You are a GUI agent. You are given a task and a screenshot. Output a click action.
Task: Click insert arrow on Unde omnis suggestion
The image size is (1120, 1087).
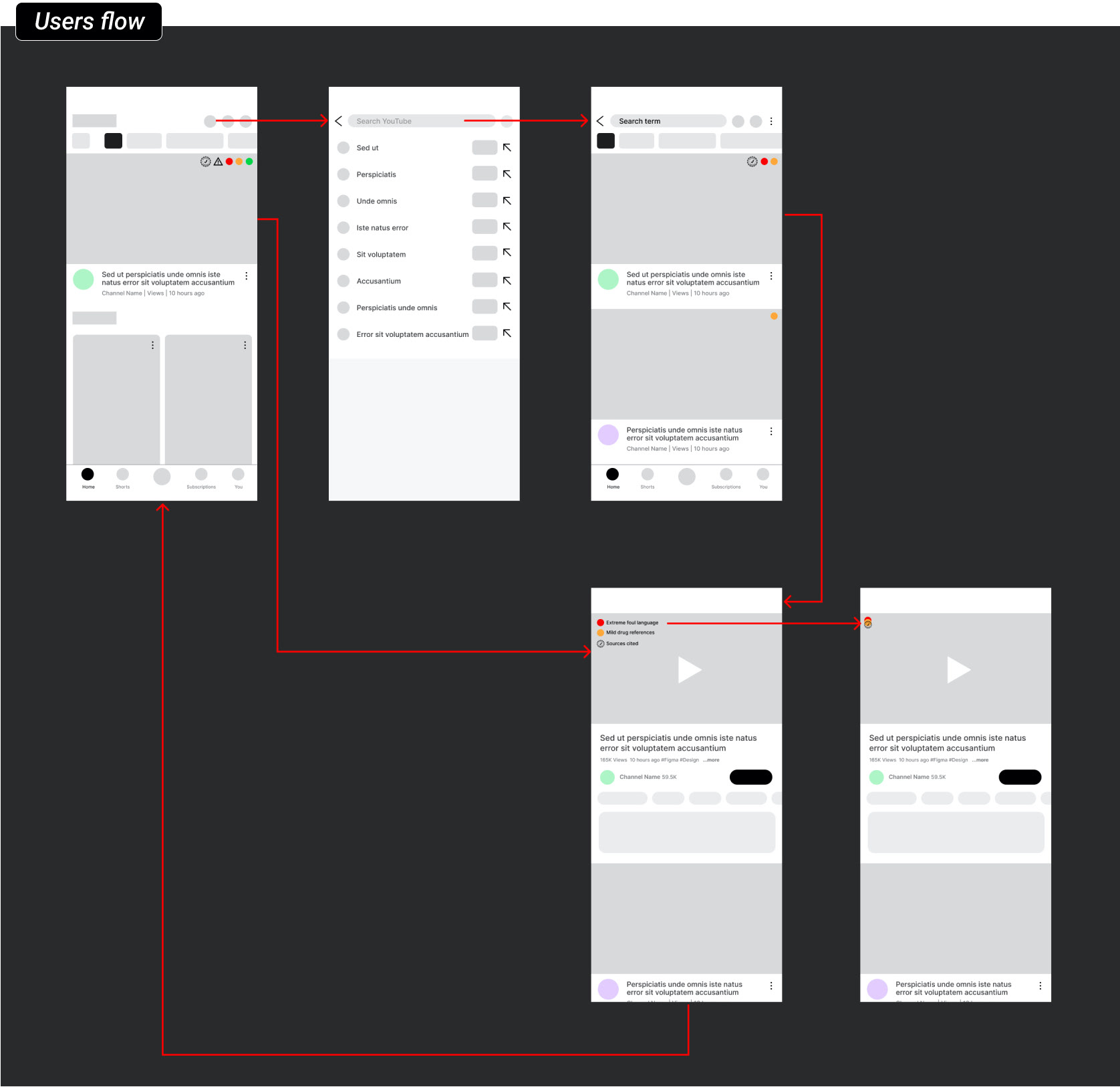point(507,201)
